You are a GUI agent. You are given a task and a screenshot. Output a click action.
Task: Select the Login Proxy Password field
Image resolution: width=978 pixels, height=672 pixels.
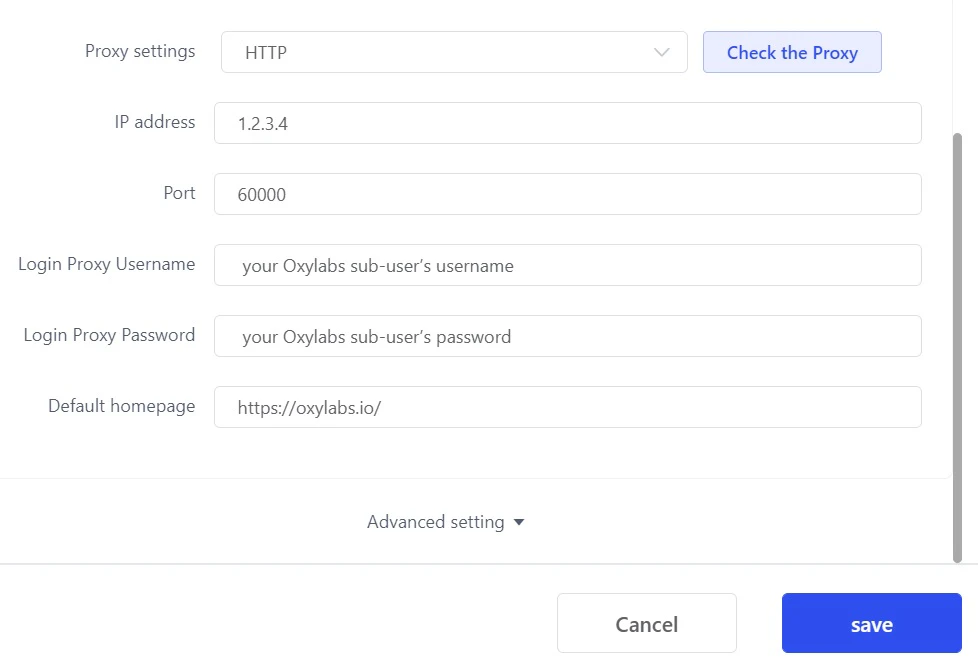tap(567, 336)
